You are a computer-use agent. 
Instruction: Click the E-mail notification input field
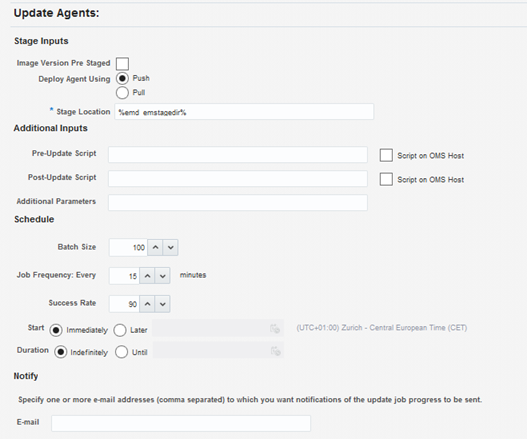[181, 424]
